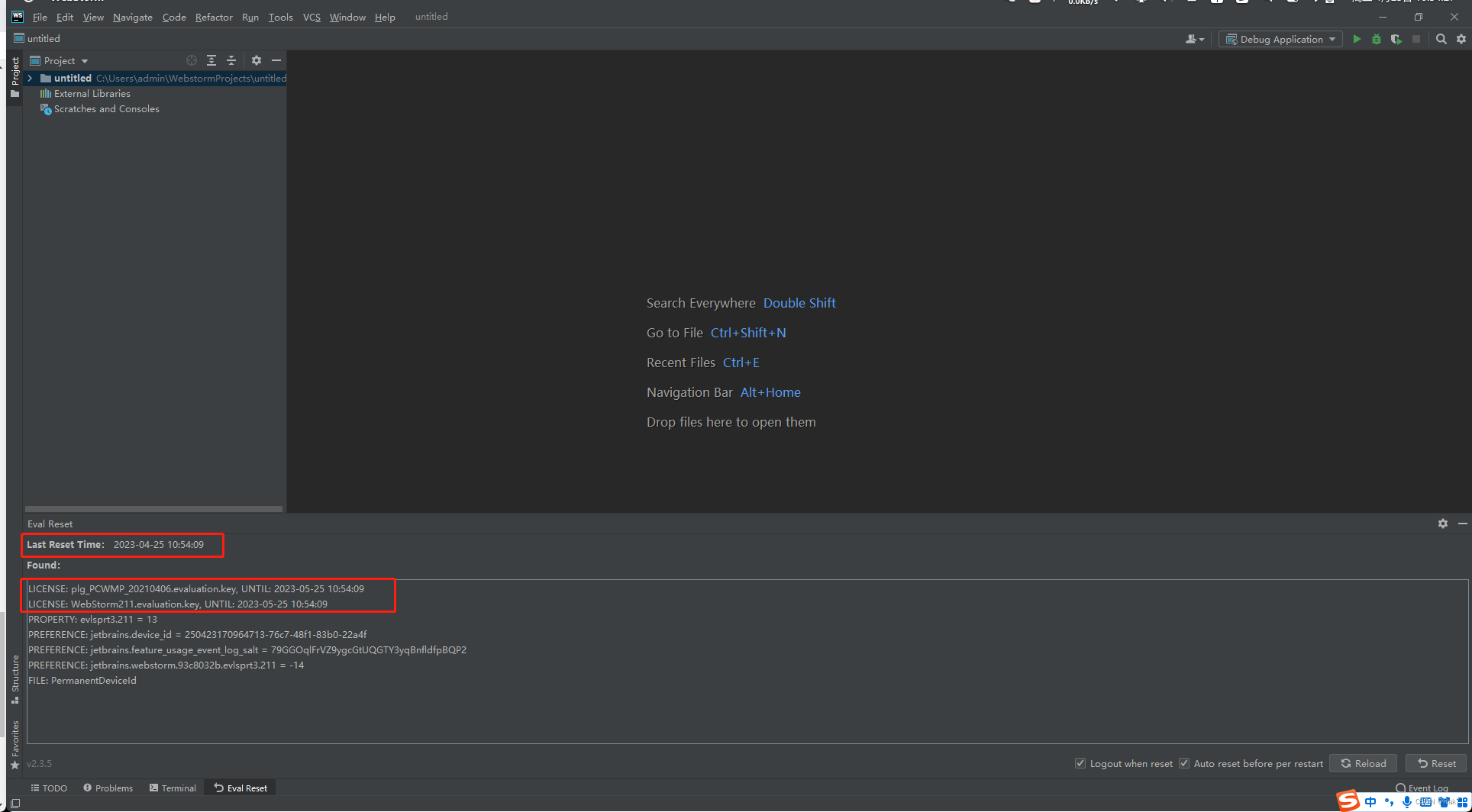
Task: Click Sogou input method S icon
Action: pyautogui.click(x=1349, y=801)
